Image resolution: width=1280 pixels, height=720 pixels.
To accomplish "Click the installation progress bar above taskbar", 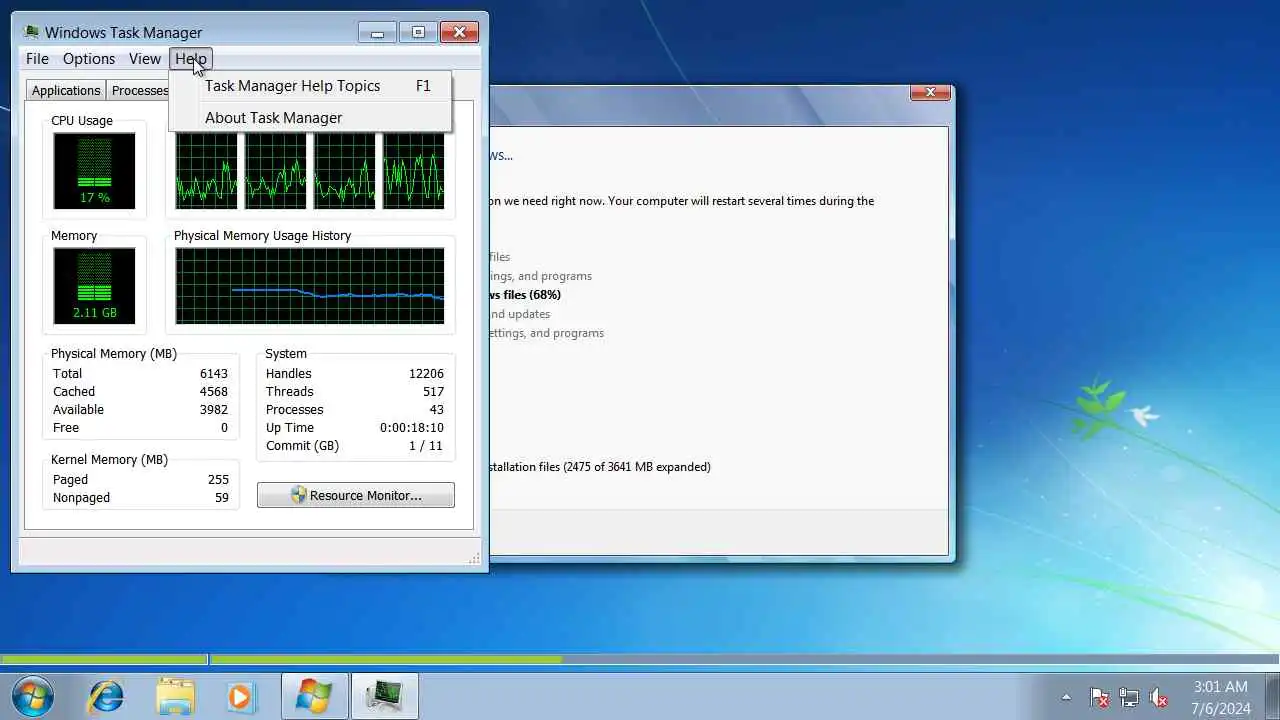I will coord(640,659).
